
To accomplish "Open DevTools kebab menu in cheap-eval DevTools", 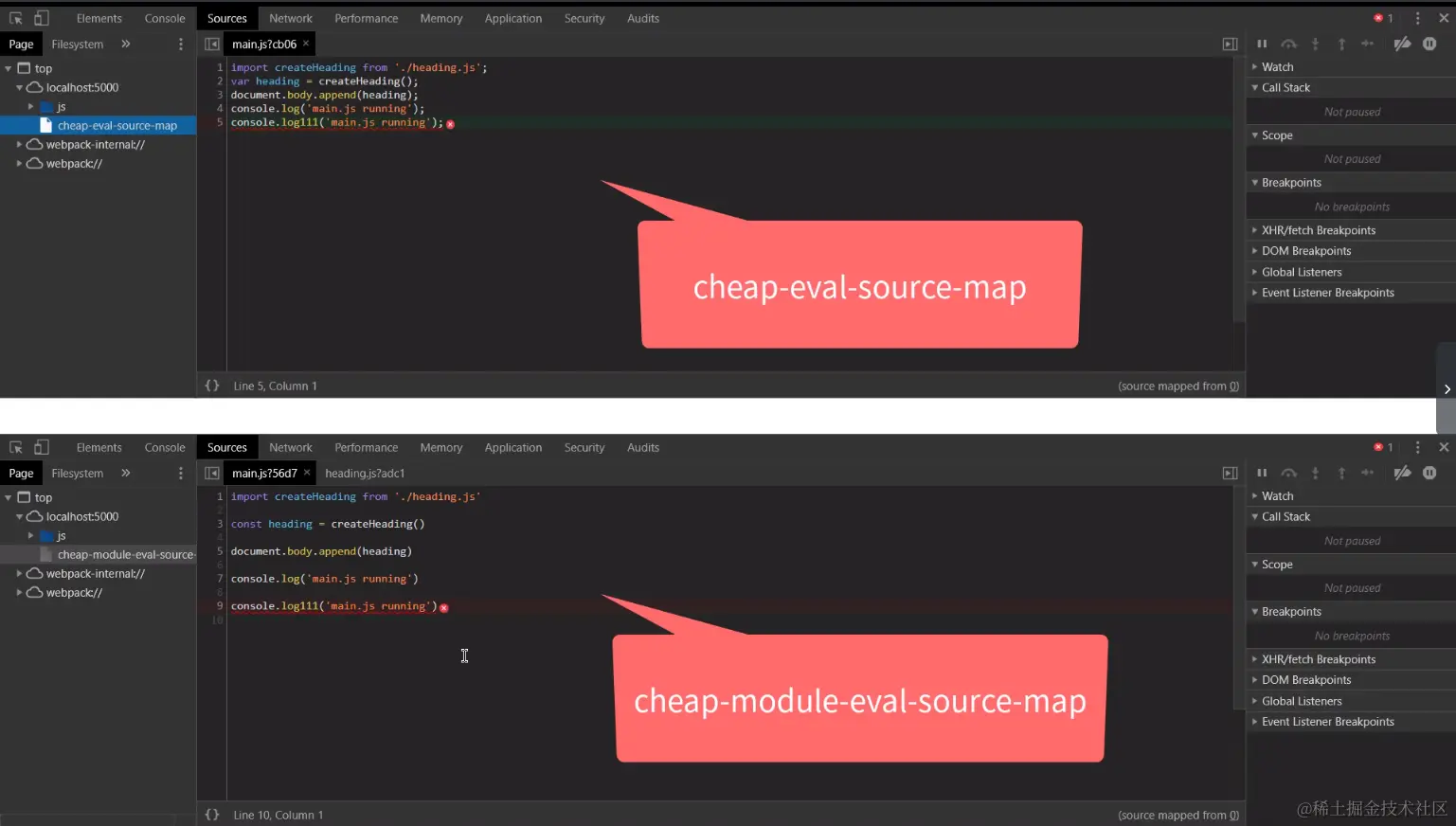I will (x=1417, y=18).
